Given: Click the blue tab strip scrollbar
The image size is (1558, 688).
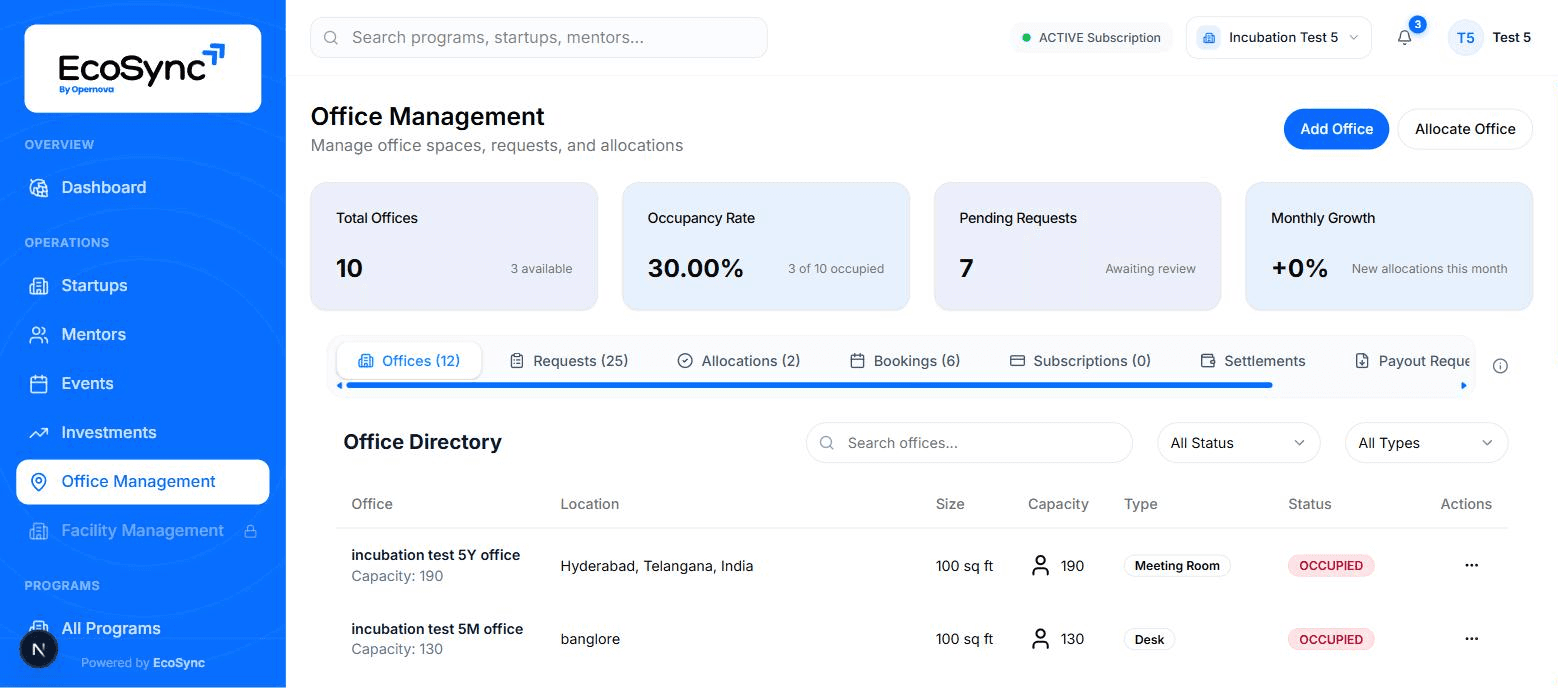Looking at the screenshot, I should tap(808, 385).
